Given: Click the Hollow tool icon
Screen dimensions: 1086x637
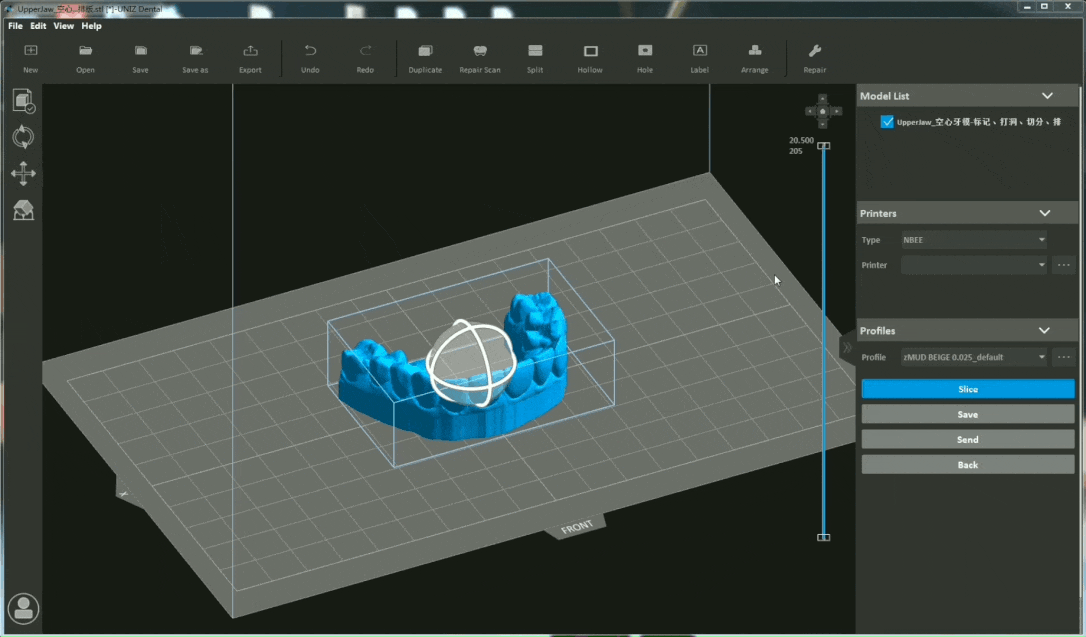Looking at the screenshot, I should (590, 52).
